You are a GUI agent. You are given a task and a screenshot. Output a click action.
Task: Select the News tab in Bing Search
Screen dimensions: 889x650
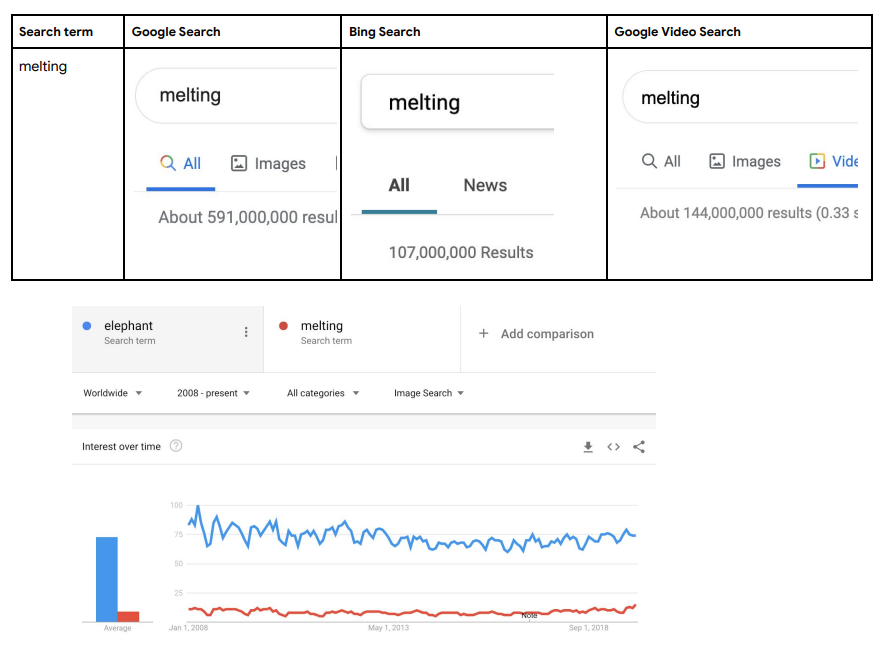(x=485, y=185)
